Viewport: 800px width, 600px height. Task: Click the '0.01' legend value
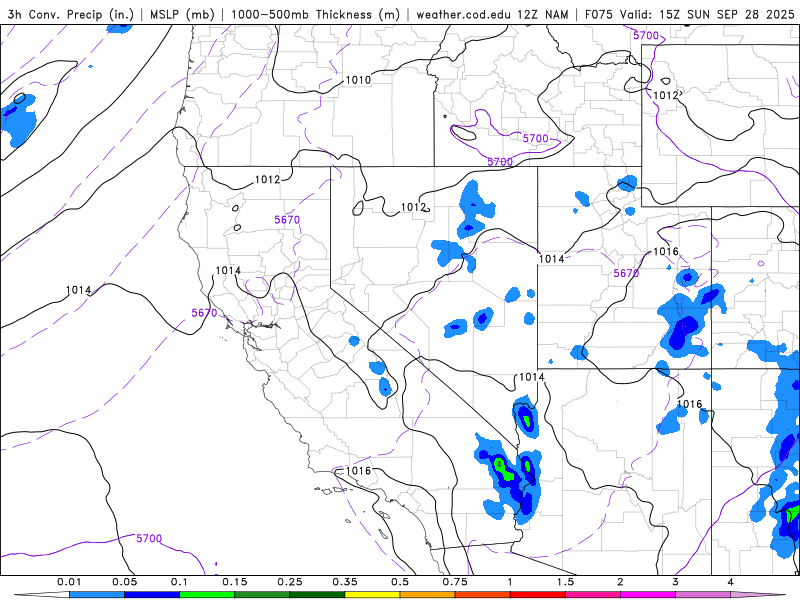click(x=69, y=582)
